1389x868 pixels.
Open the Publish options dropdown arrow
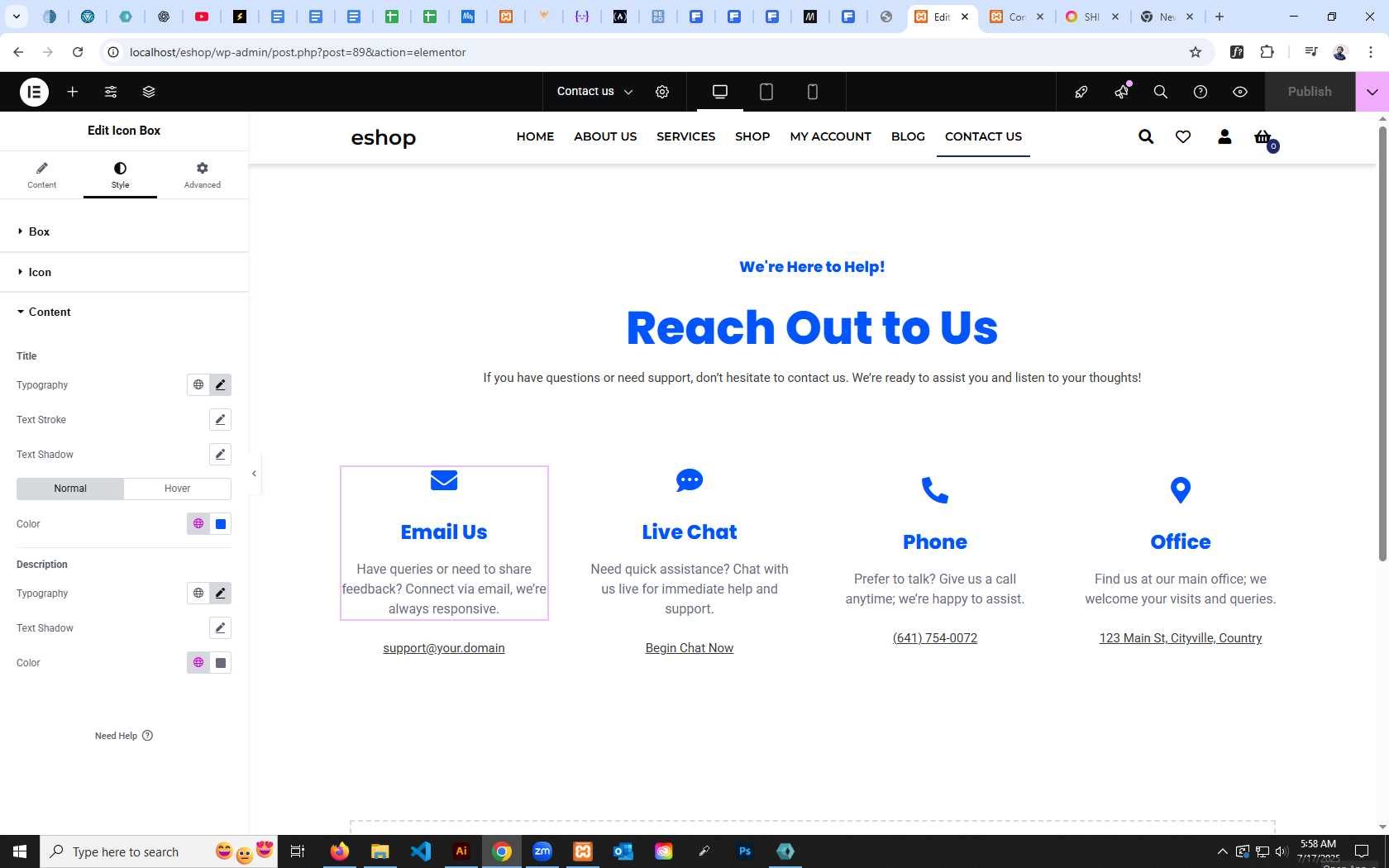click(1372, 92)
